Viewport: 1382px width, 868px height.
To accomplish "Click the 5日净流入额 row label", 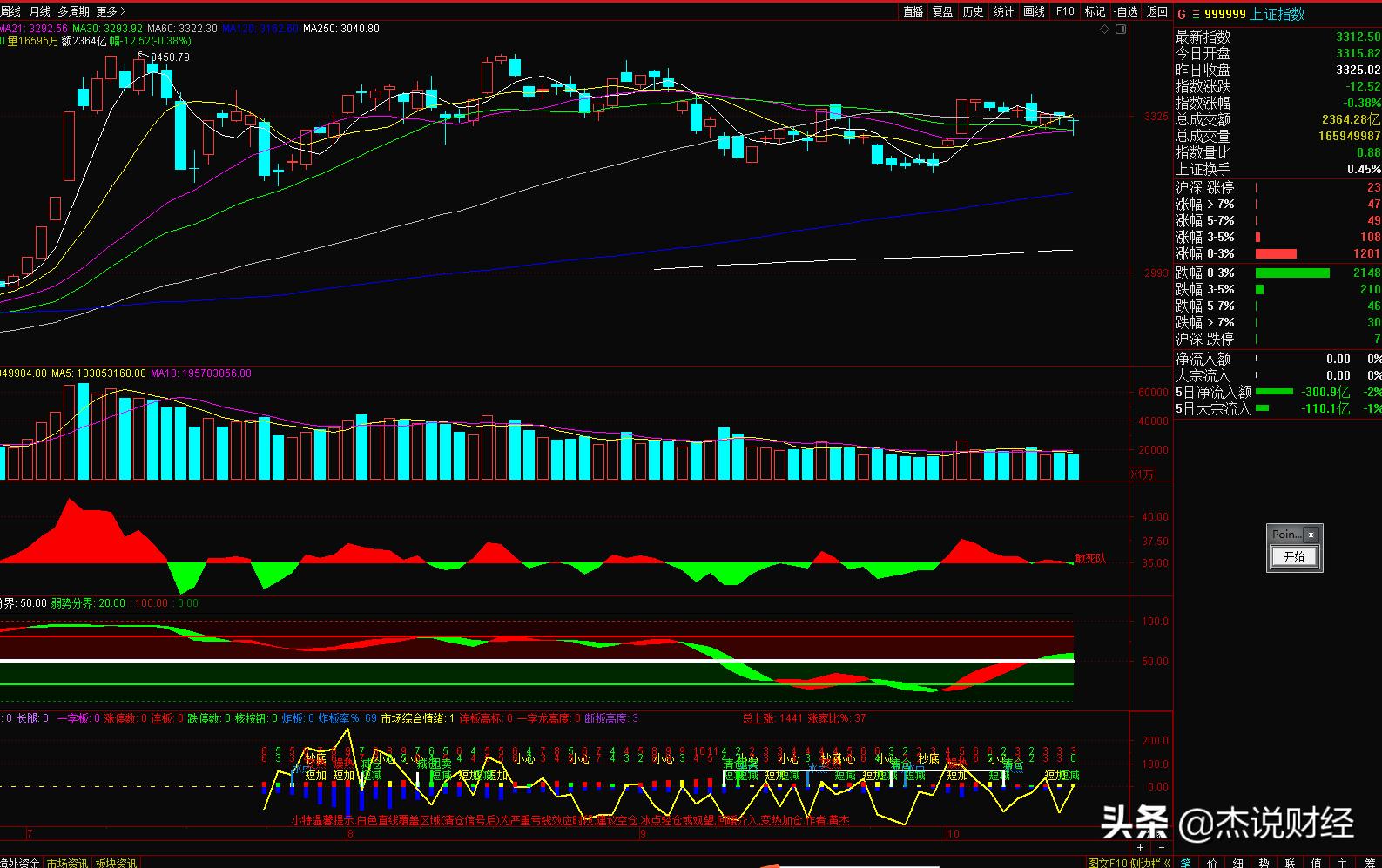I will tap(1213, 392).
